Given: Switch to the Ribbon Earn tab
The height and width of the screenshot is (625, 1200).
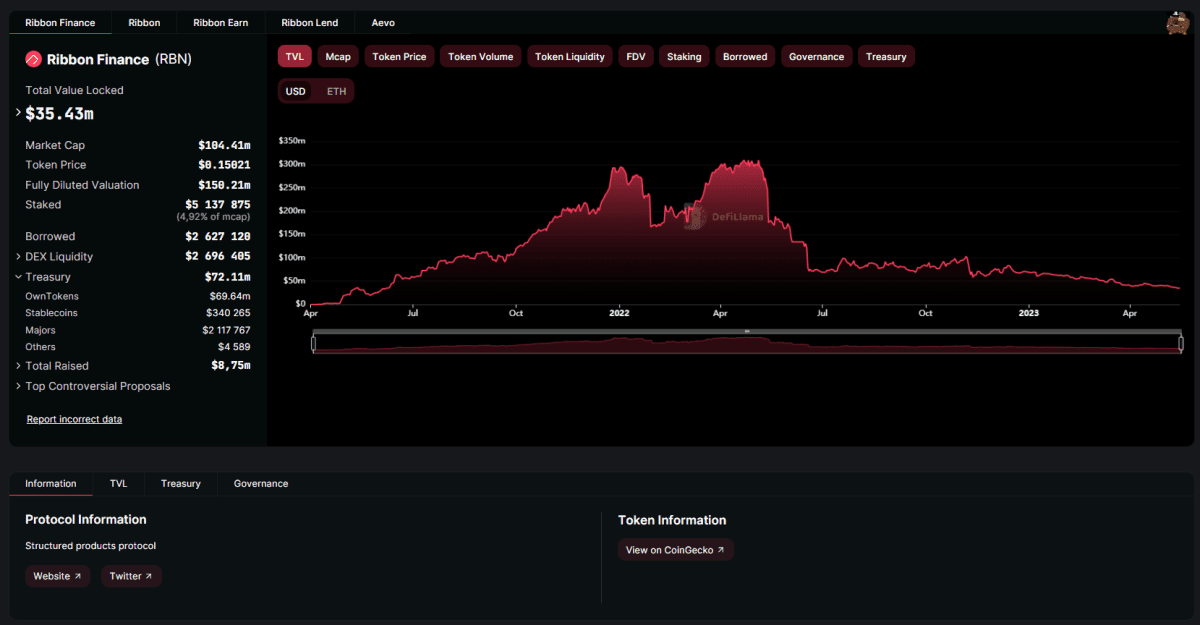Looking at the screenshot, I should (220, 22).
